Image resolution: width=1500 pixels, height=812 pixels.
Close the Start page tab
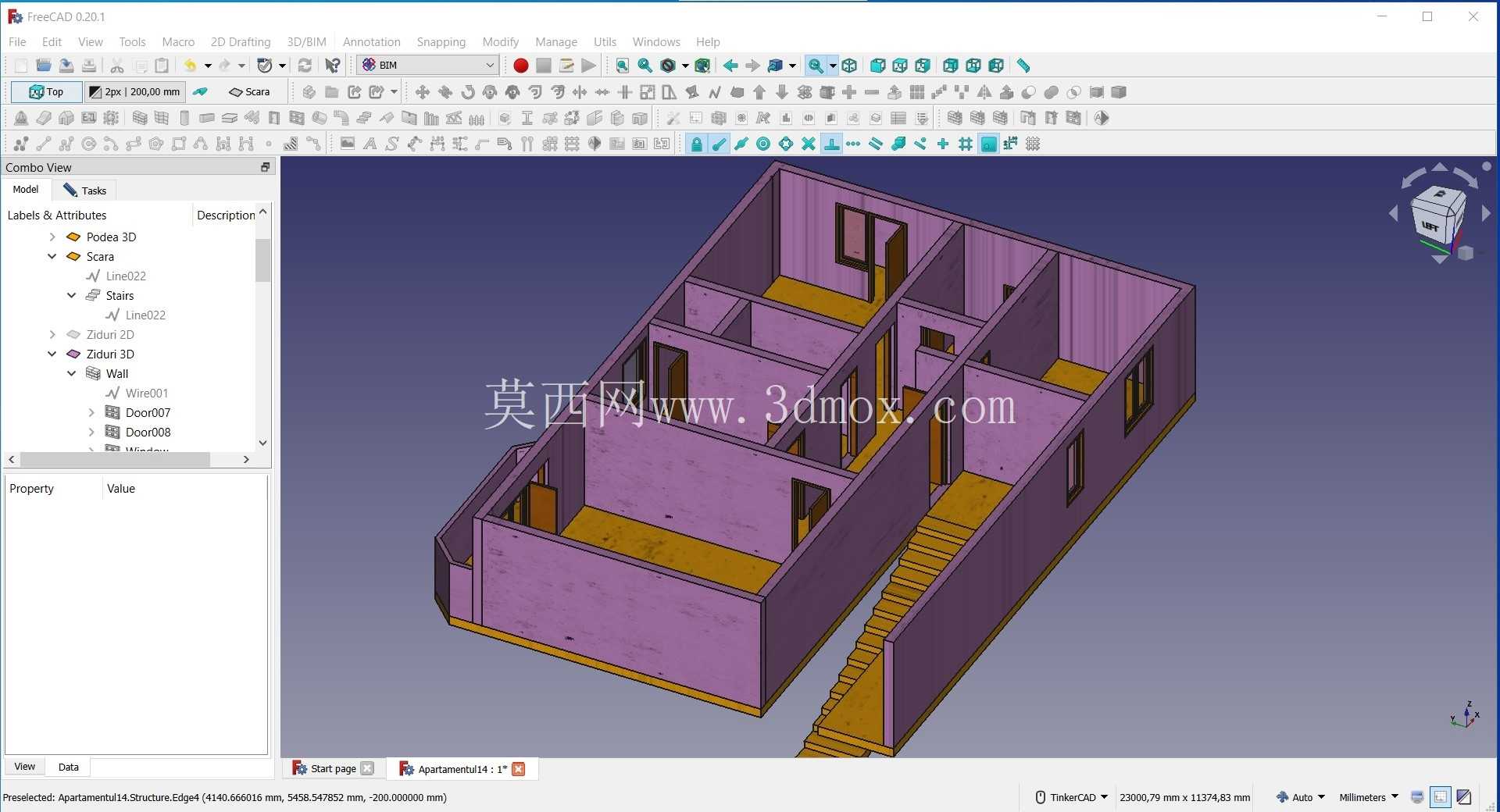point(367,769)
